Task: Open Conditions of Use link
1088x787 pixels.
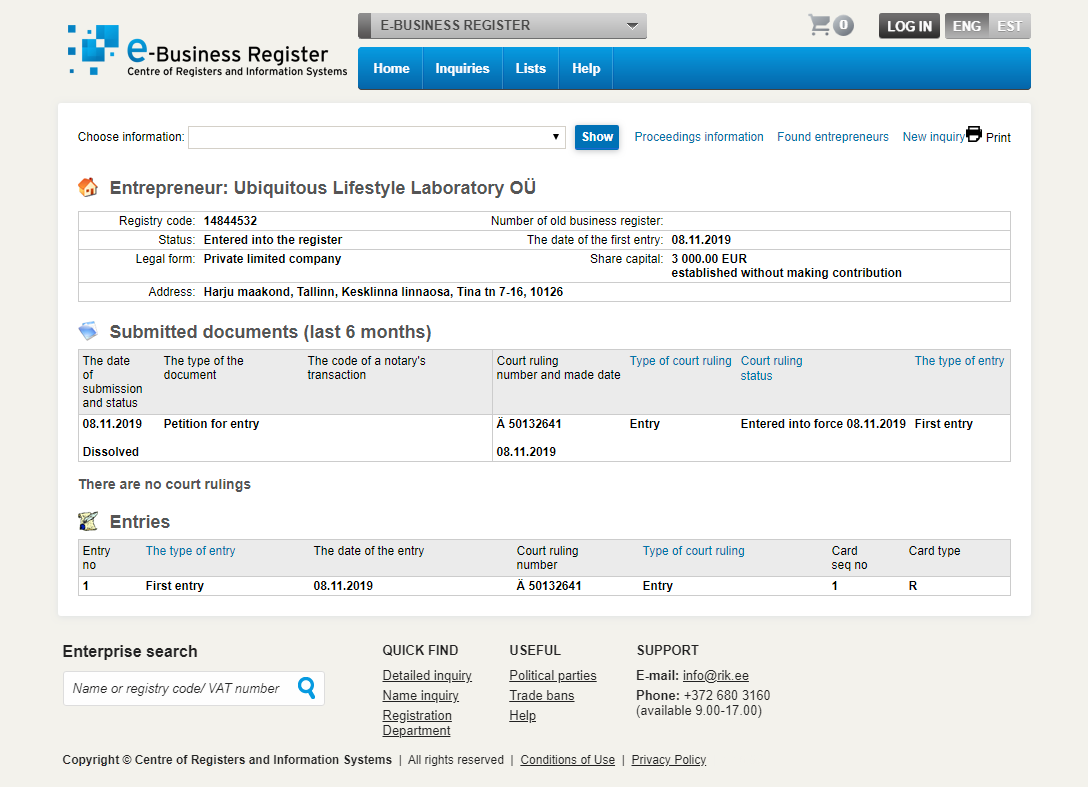Action: pos(568,759)
